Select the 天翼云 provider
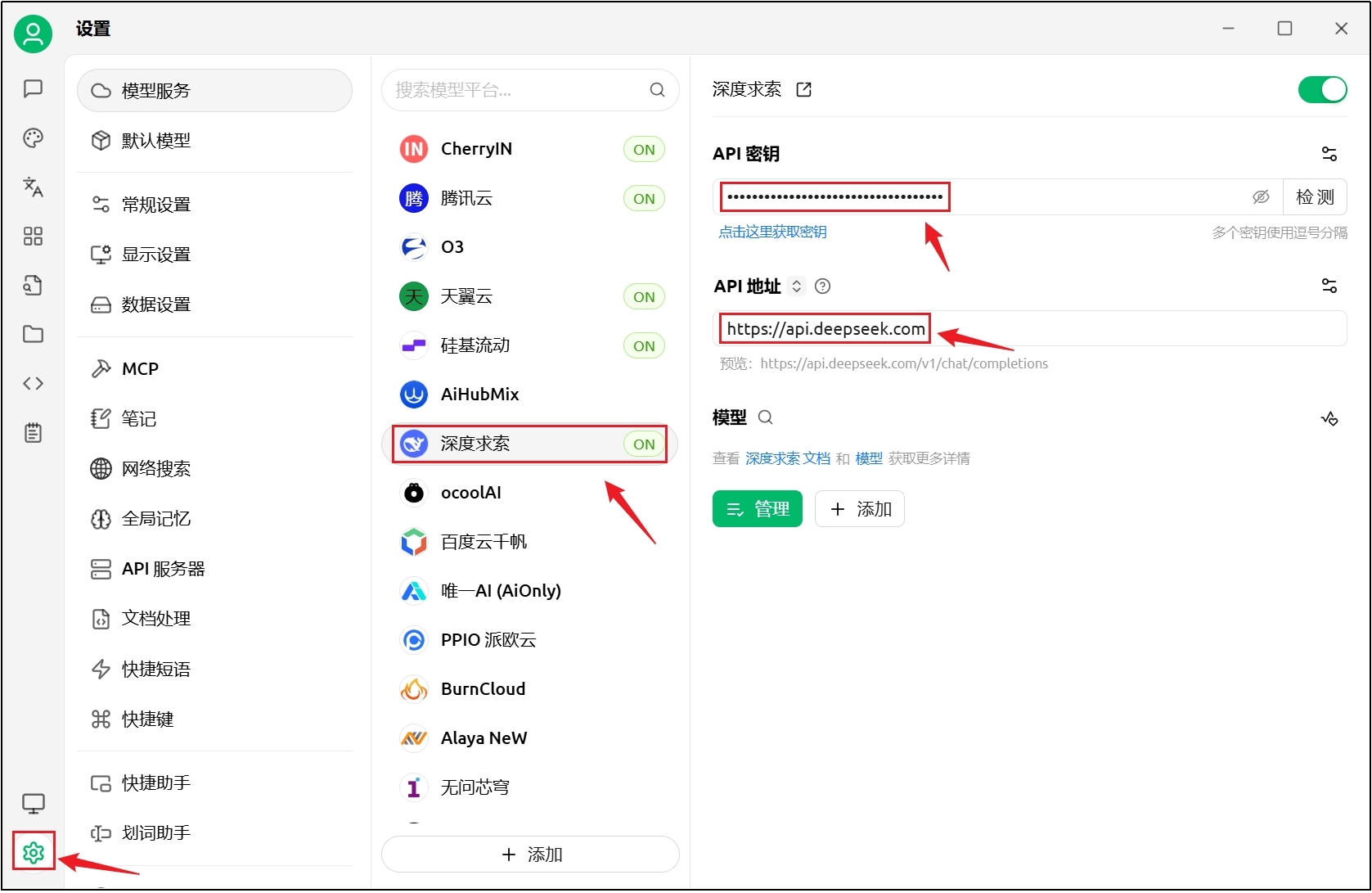This screenshot has width=1372, height=893. click(x=530, y=296)
